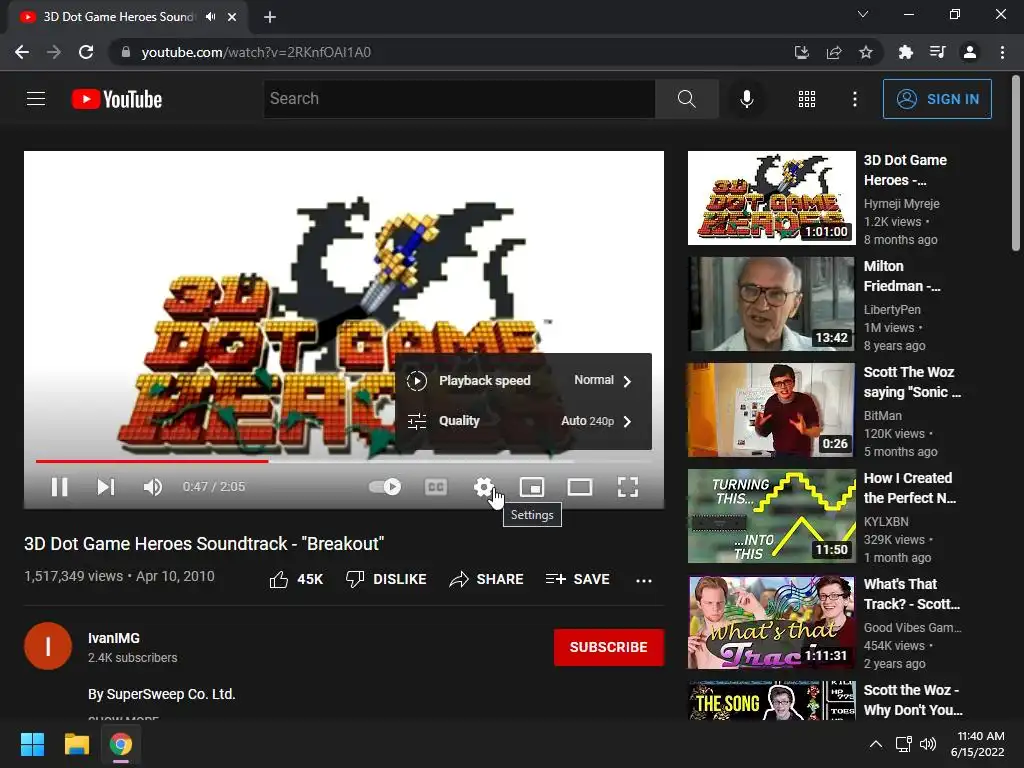1024x768 pixels.
Task: Open the YouTube hamburger guide menu
Action: tap(36, 99)
